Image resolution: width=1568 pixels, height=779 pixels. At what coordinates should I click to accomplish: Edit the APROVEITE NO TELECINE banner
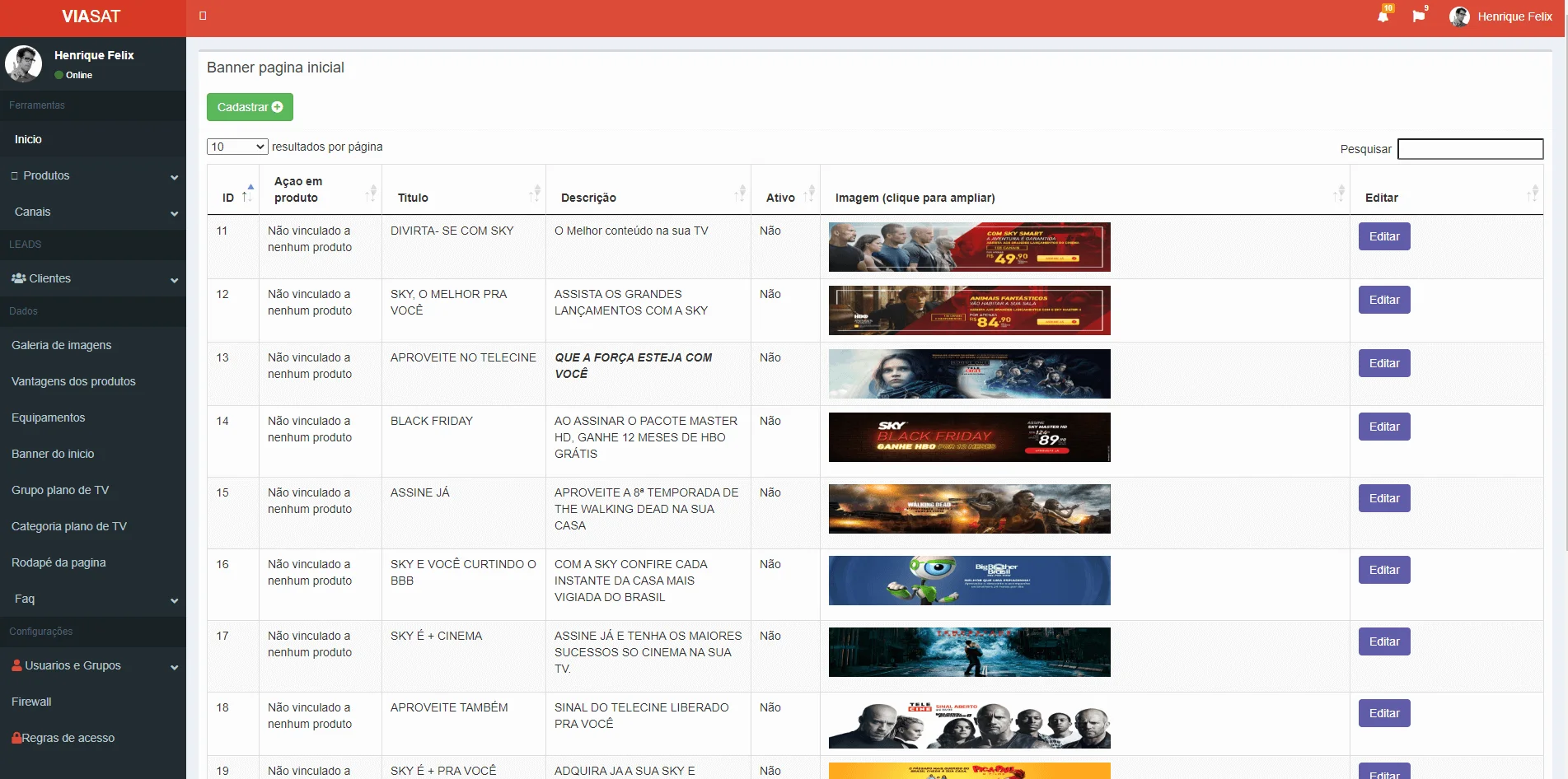tap(1384, 363)
